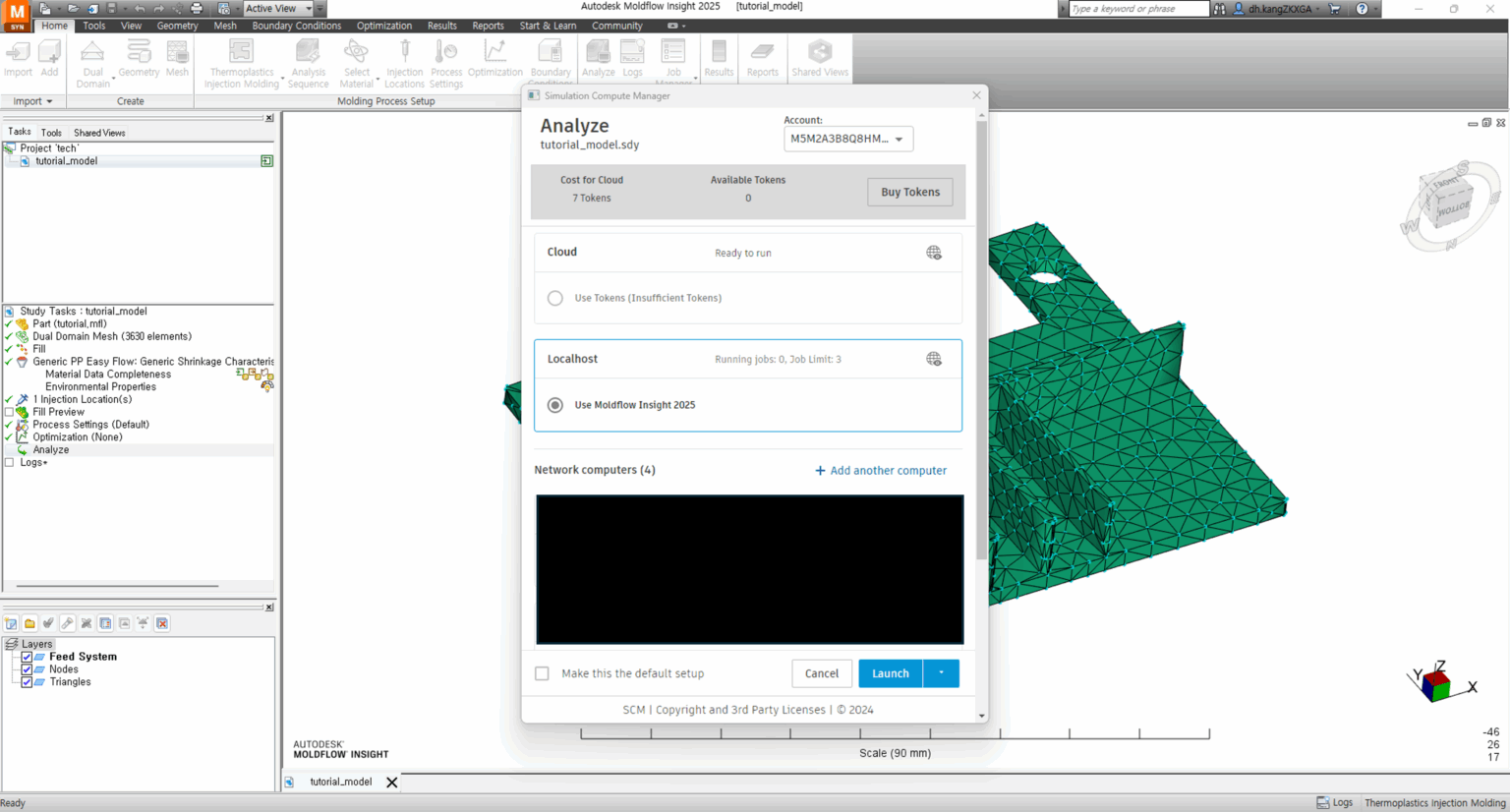Toggle the Nodes layer checkbox
Image resolution: width=1510 pixels, height=812 pixels.
click(27, 669)
